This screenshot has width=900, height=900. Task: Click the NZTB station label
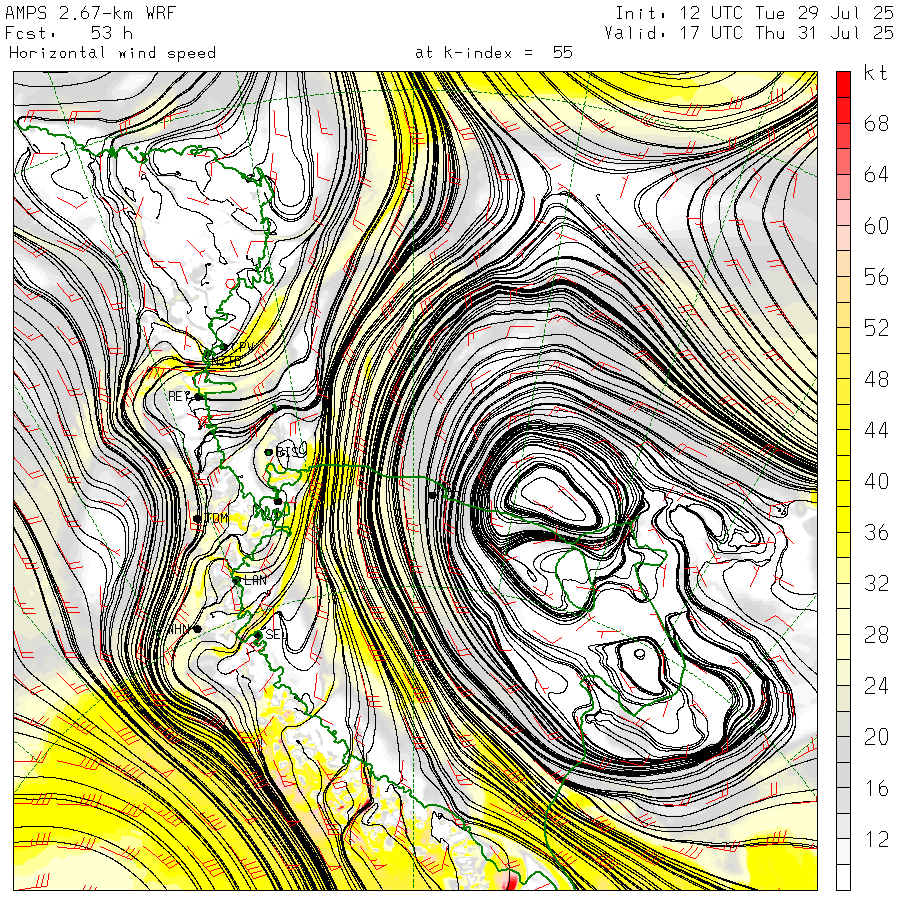click(226, 361)
